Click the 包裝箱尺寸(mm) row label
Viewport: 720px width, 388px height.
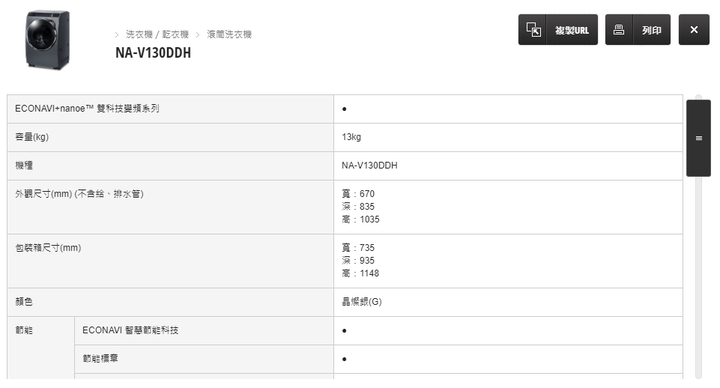(x=48, y=248)
